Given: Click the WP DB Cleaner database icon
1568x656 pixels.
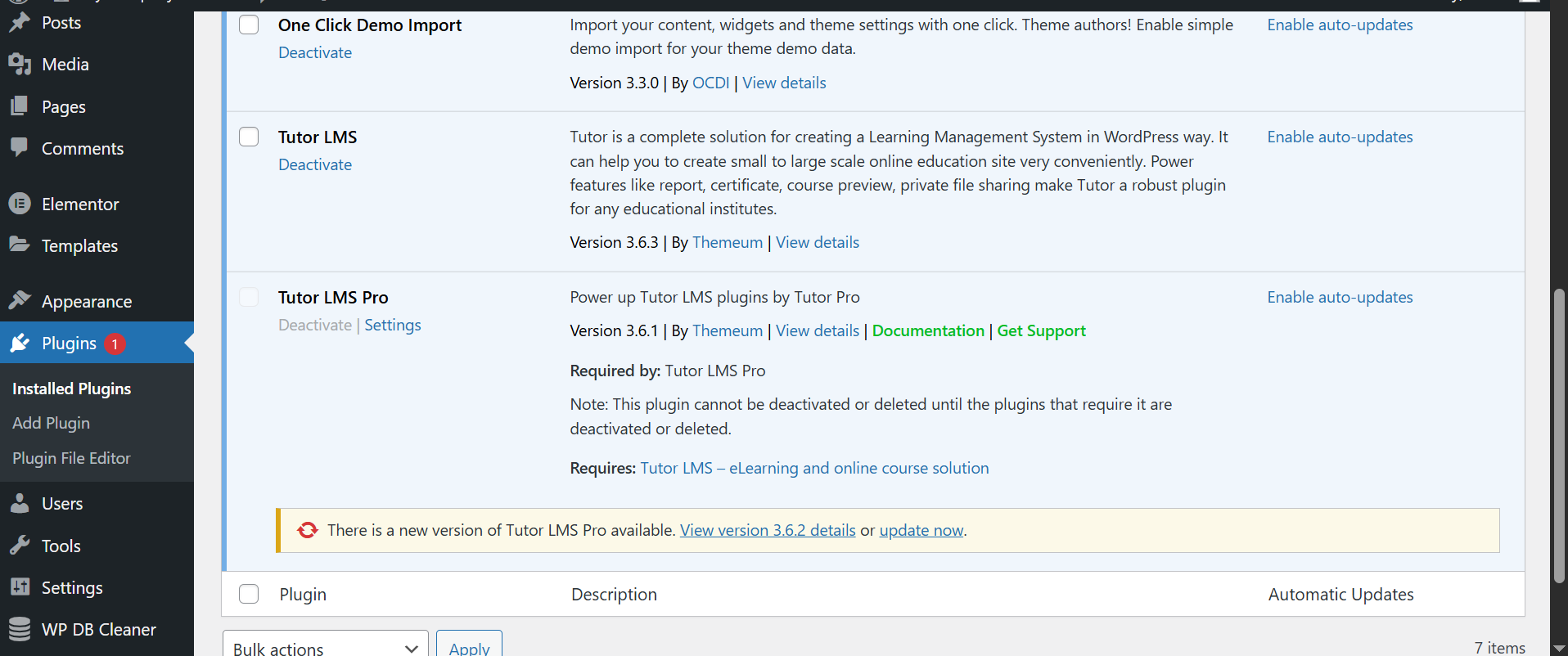Looking at the screenshot, I should click(x=20, y=629).
